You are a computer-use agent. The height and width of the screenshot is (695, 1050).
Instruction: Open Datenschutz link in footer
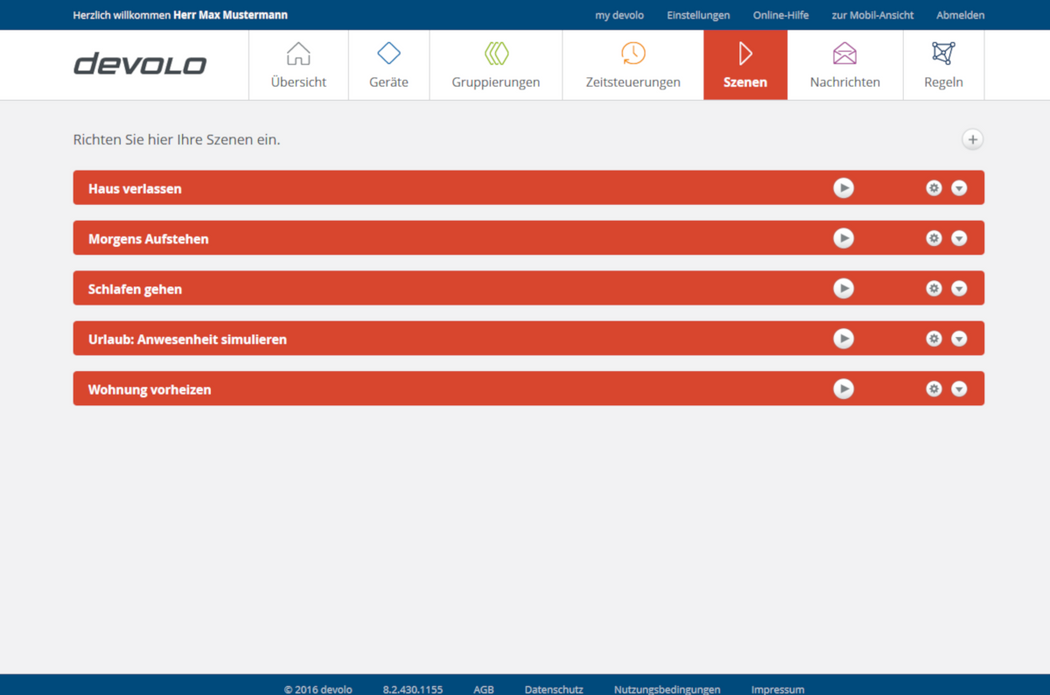[553, 689]
